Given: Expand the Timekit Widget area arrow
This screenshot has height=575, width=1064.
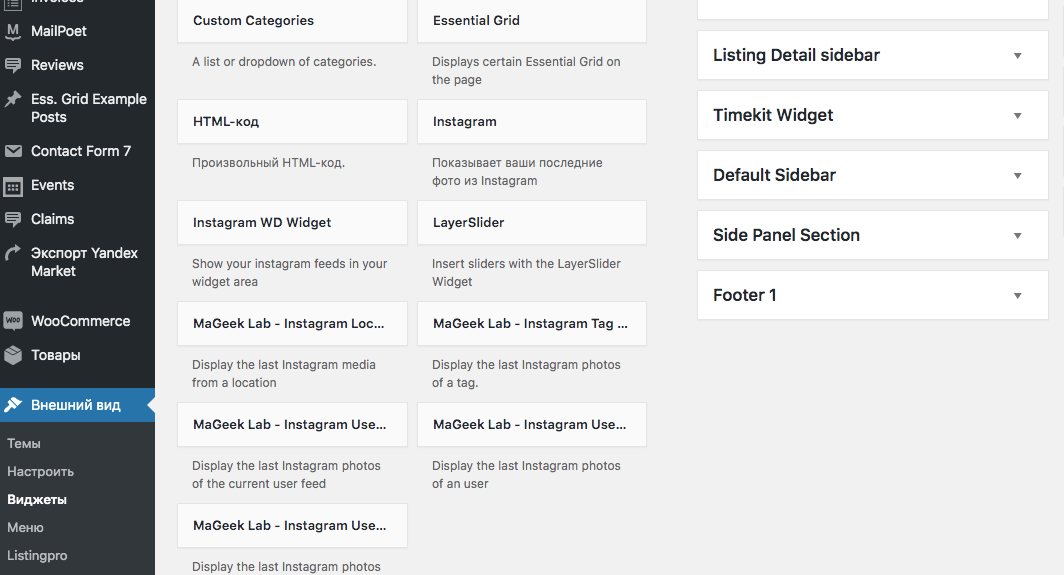Looking at the screenshot, I should coord(1017,115).
